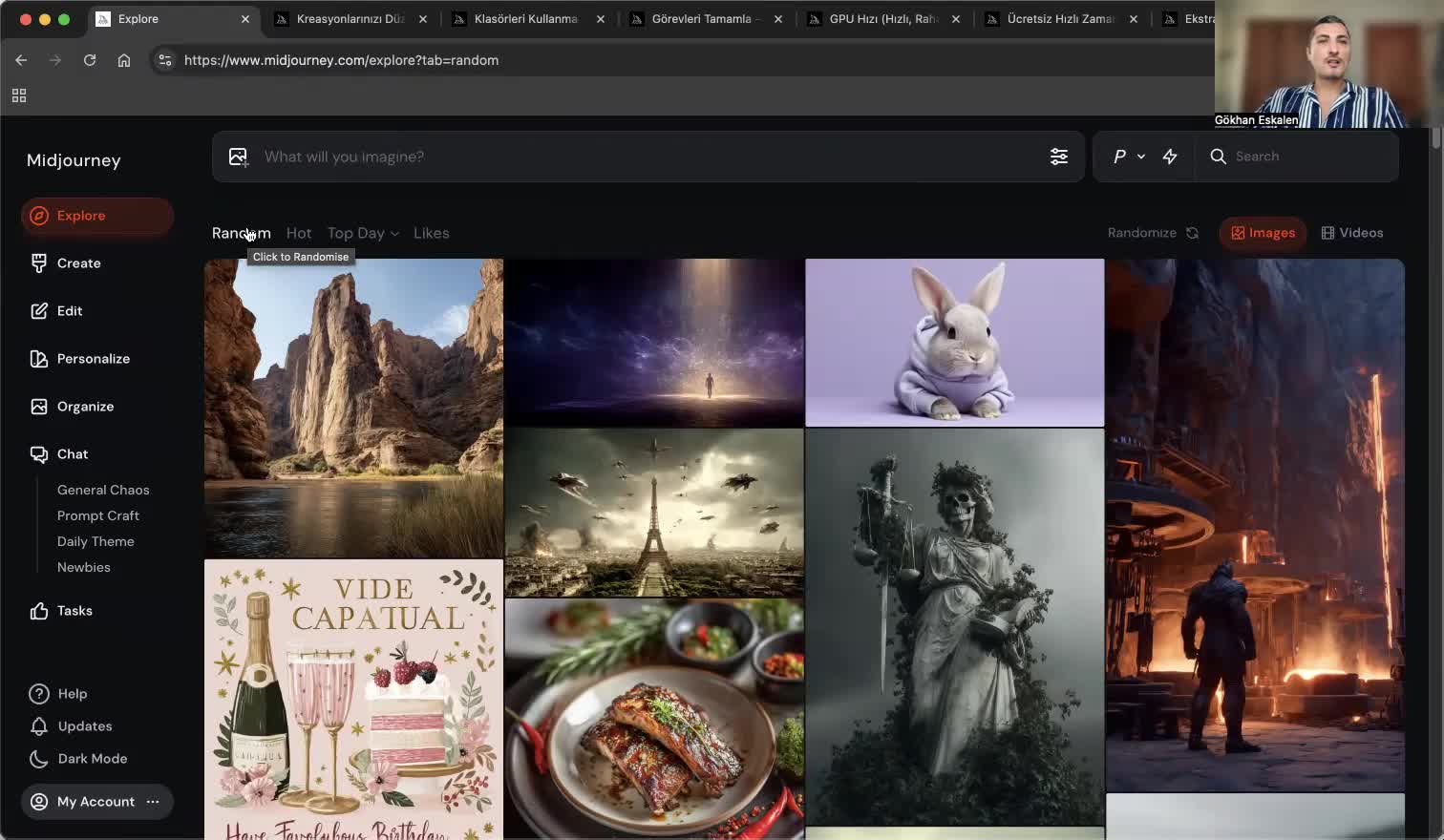Open the chevron next to the P toggle
The image size is (1444, 840).
coord(1141,157)
